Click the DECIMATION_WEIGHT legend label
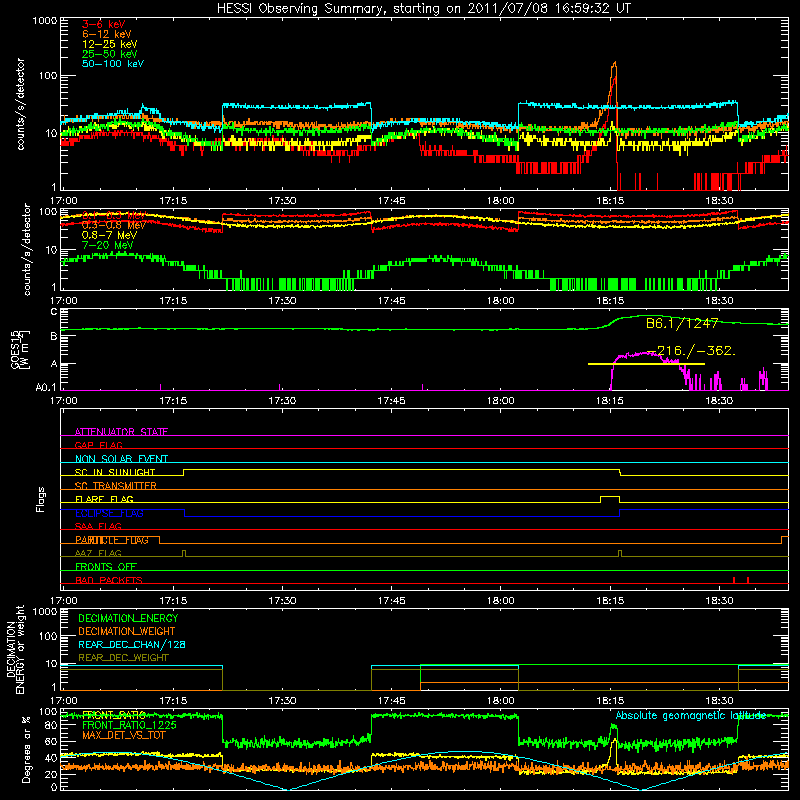 127,631
